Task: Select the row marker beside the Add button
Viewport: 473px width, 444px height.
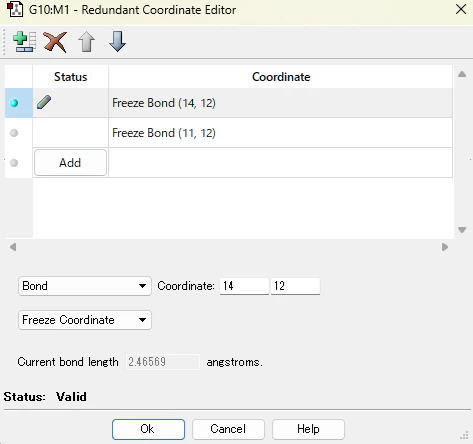Action: tap(14, 163)
